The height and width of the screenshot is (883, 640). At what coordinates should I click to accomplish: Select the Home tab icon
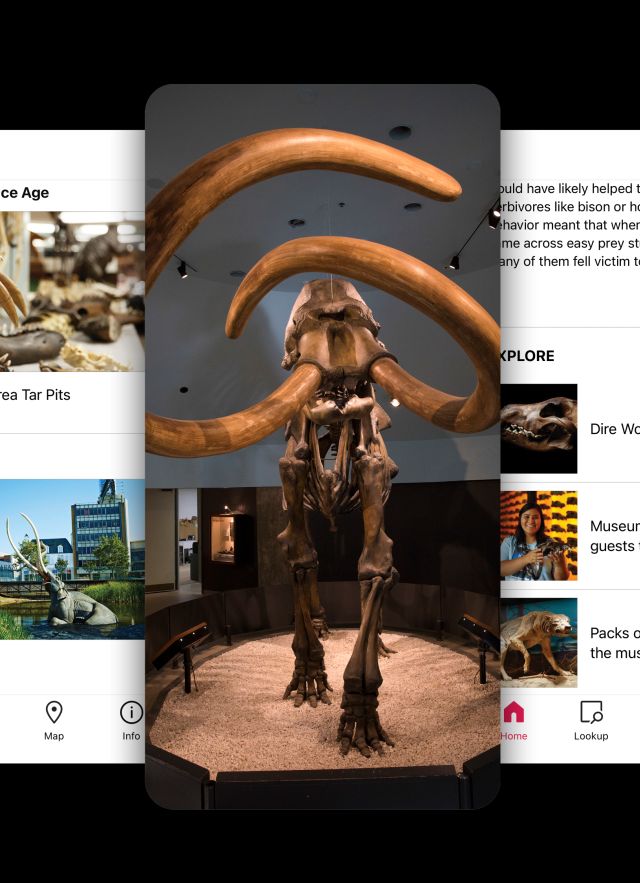coord(513,712)
